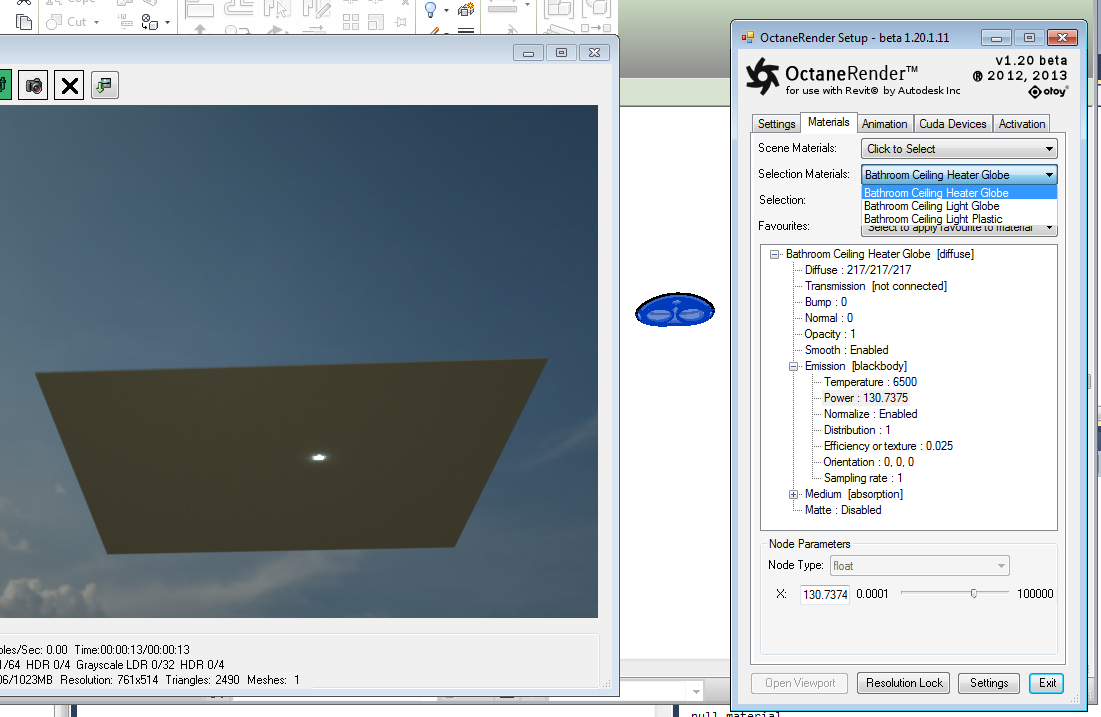Choose Bathroom Ceiling Light Globe in the list

[x=959, y=206]
